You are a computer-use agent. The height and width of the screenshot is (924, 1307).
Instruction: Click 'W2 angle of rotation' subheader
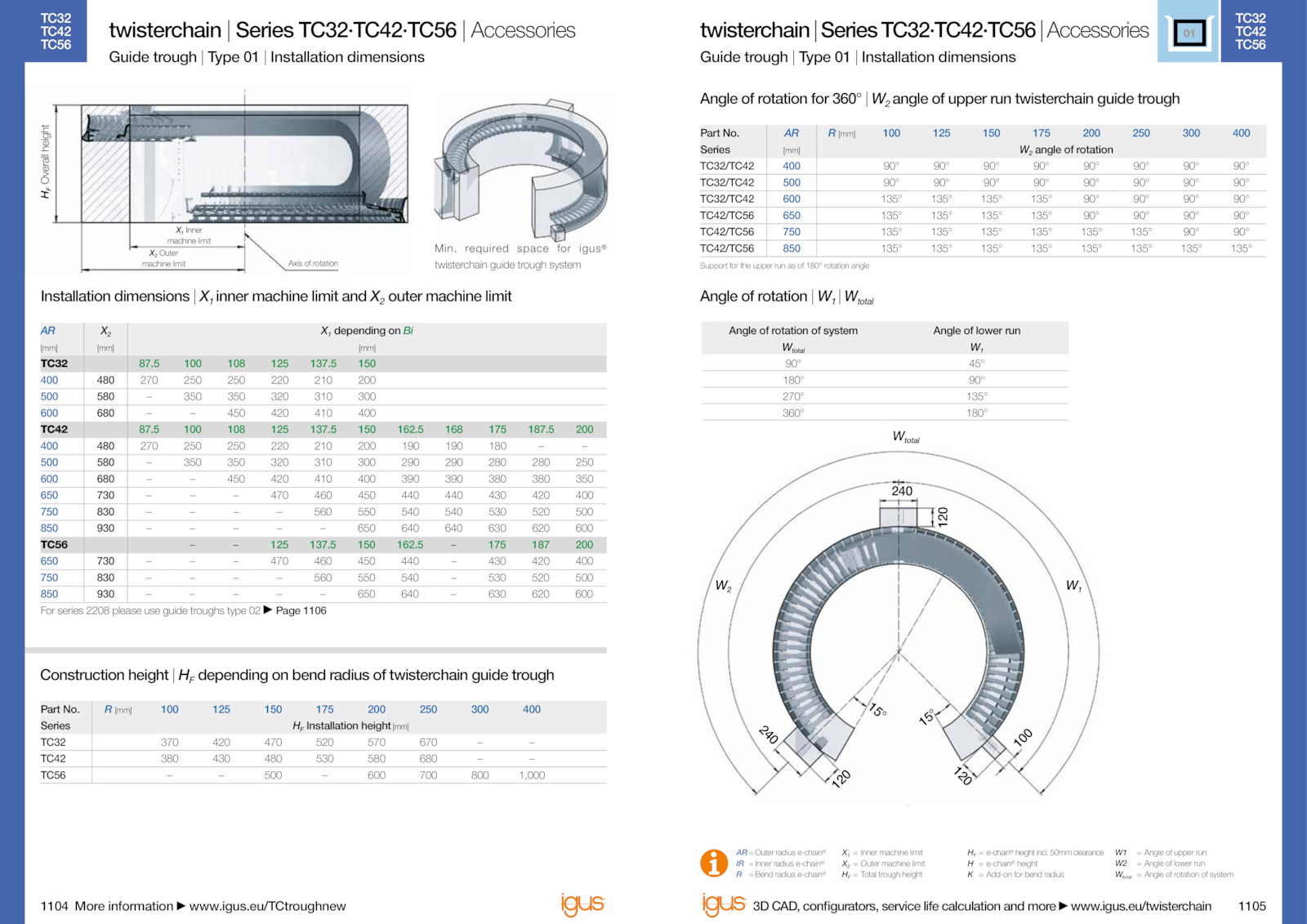pos(1066,150)
